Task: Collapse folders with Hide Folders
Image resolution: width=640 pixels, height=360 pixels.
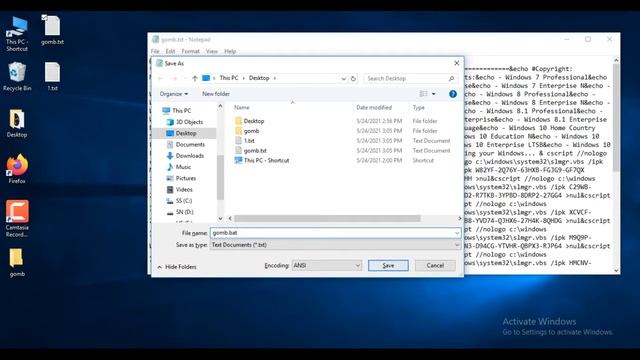Action: (x=177, y=267)
